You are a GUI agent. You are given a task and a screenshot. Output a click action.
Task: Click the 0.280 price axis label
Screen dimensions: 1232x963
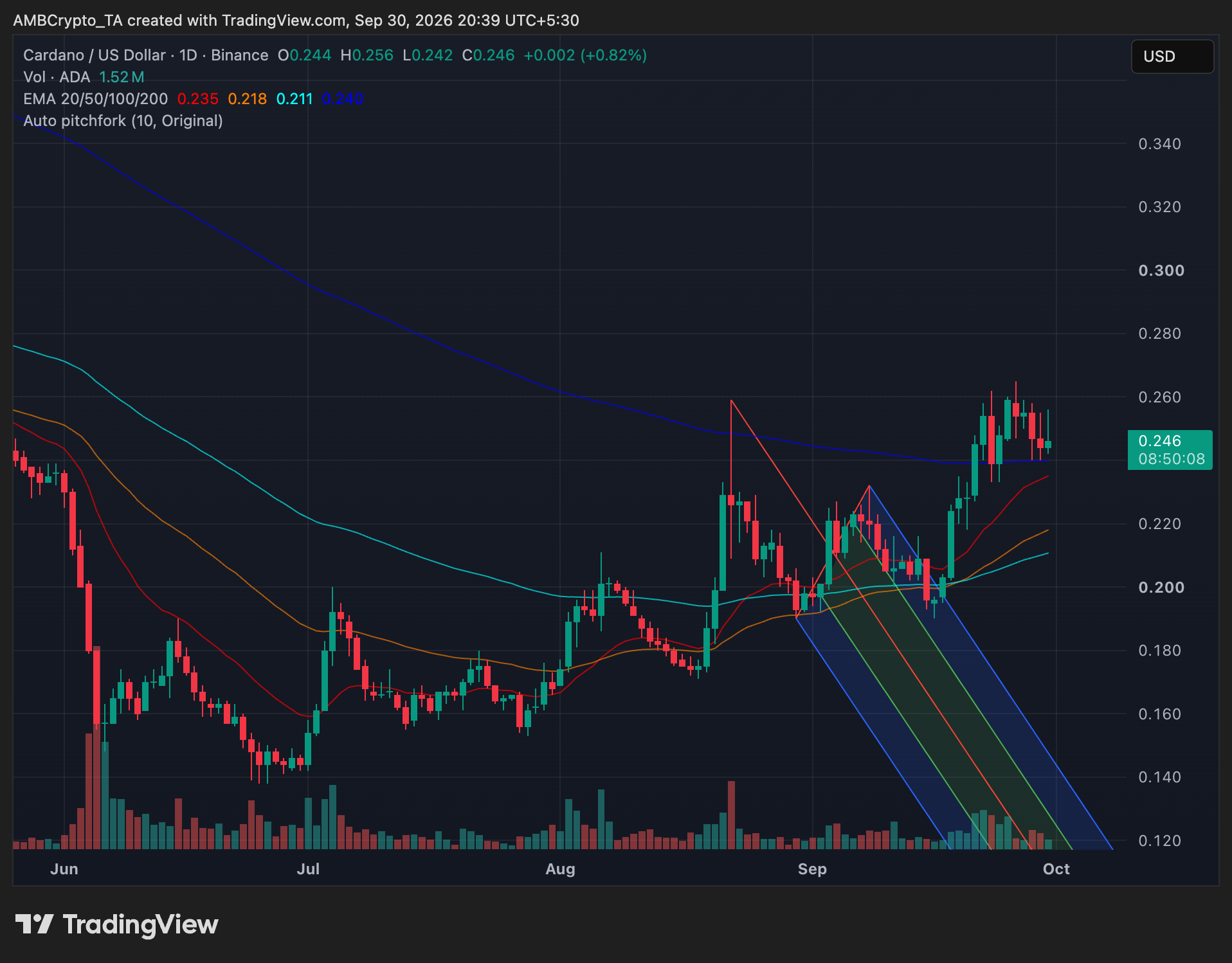1159,334
